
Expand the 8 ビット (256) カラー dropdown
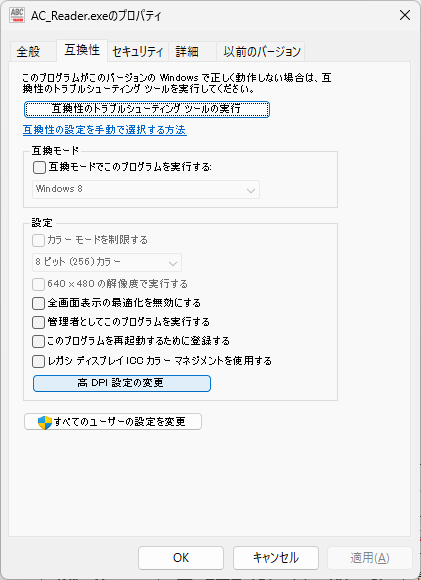tap(107, 262)
